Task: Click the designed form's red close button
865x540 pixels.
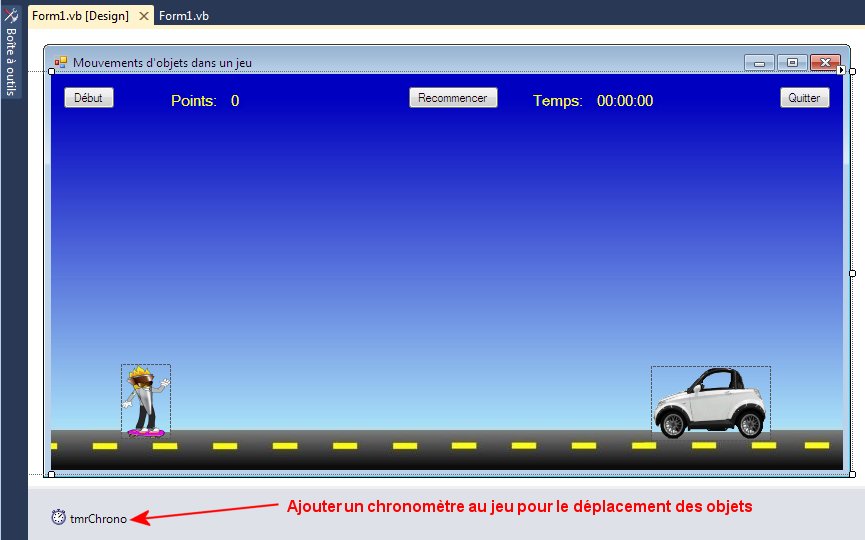Action: point(825,63)
